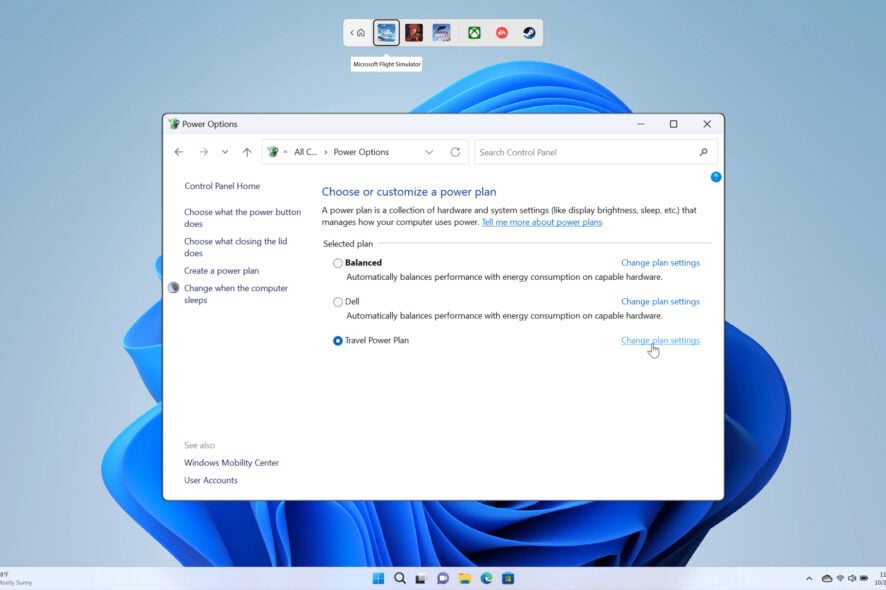This screenshot has height=590, width=886.
Task: Open Task View on taskbar
Action: click(x=421, y=579)
